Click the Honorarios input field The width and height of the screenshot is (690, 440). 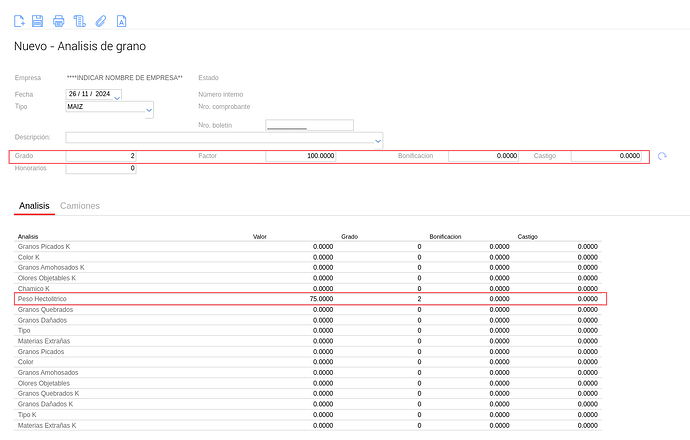(x=101, y=168)
